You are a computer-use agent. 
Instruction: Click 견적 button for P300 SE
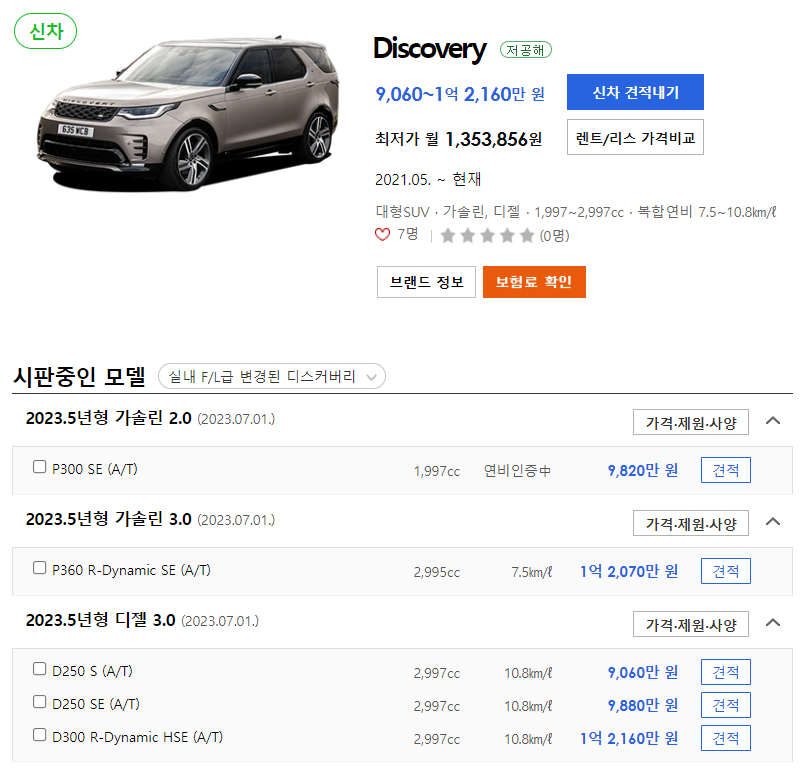tap(726, 470)
